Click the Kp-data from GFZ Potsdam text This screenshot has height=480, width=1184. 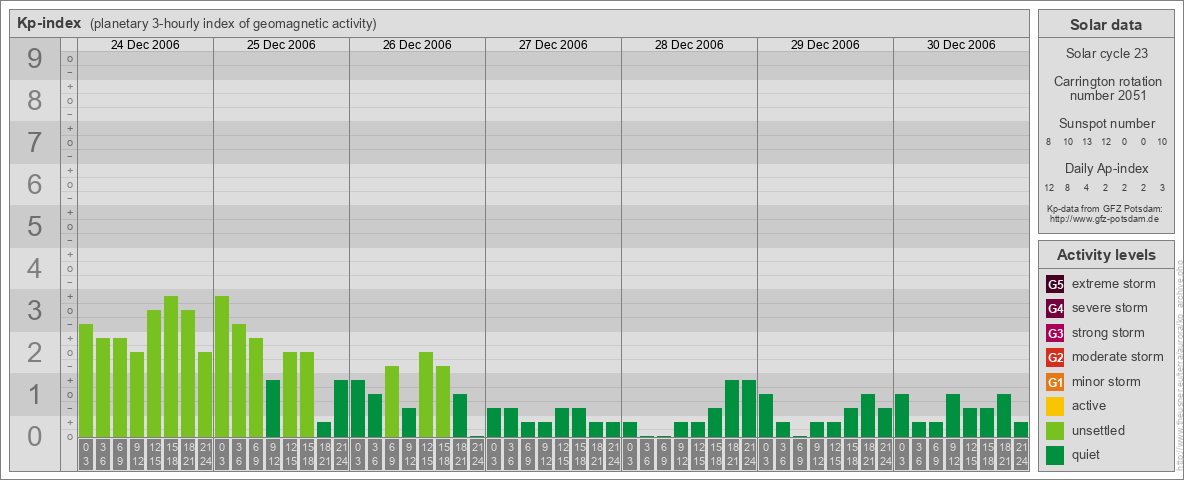[x=1106, y=208]
